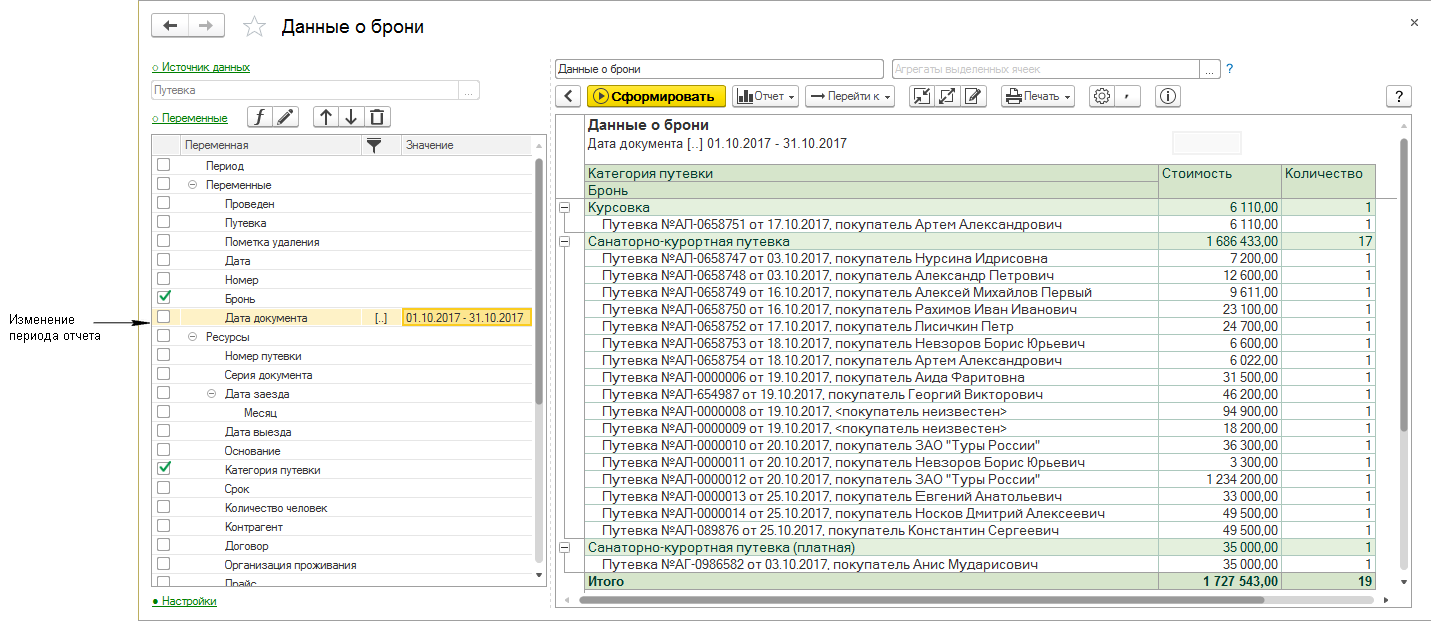This screenshot has width=1431, height=621.
Task: Click the formula (f) button above variables
Action: point(260,117)
